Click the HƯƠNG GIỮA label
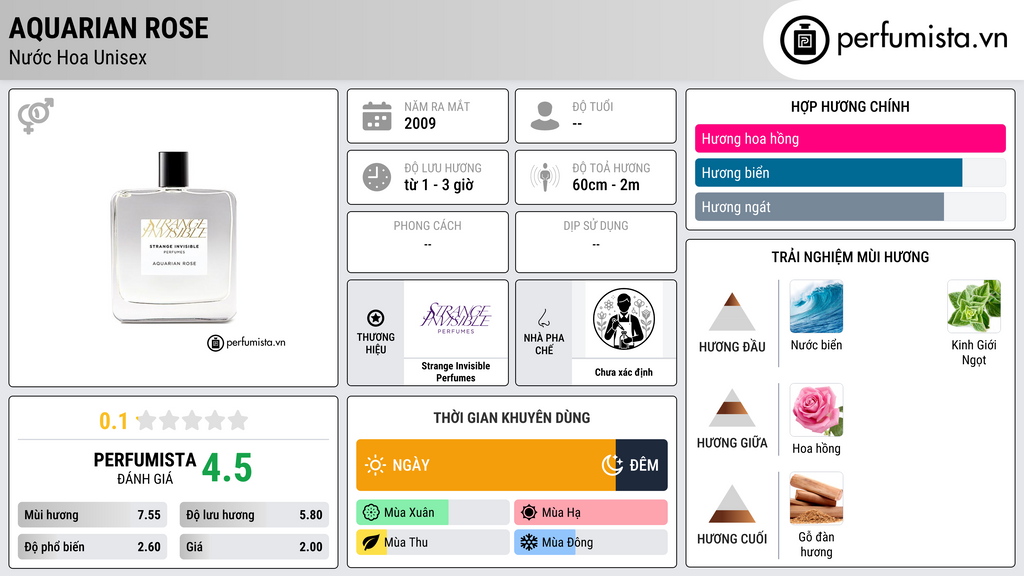Viewport: 1024px width, 576px height. 732,443
